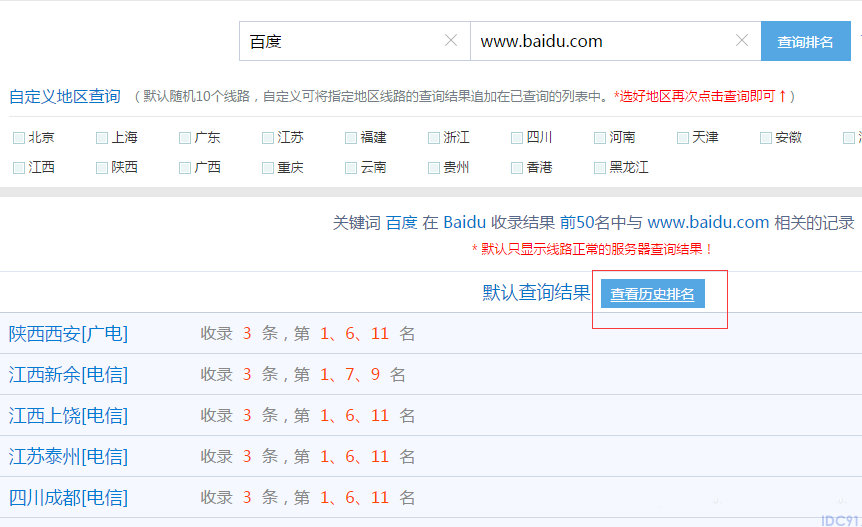Open the 江西新余[电信] route link

click(x=69, y=375)
